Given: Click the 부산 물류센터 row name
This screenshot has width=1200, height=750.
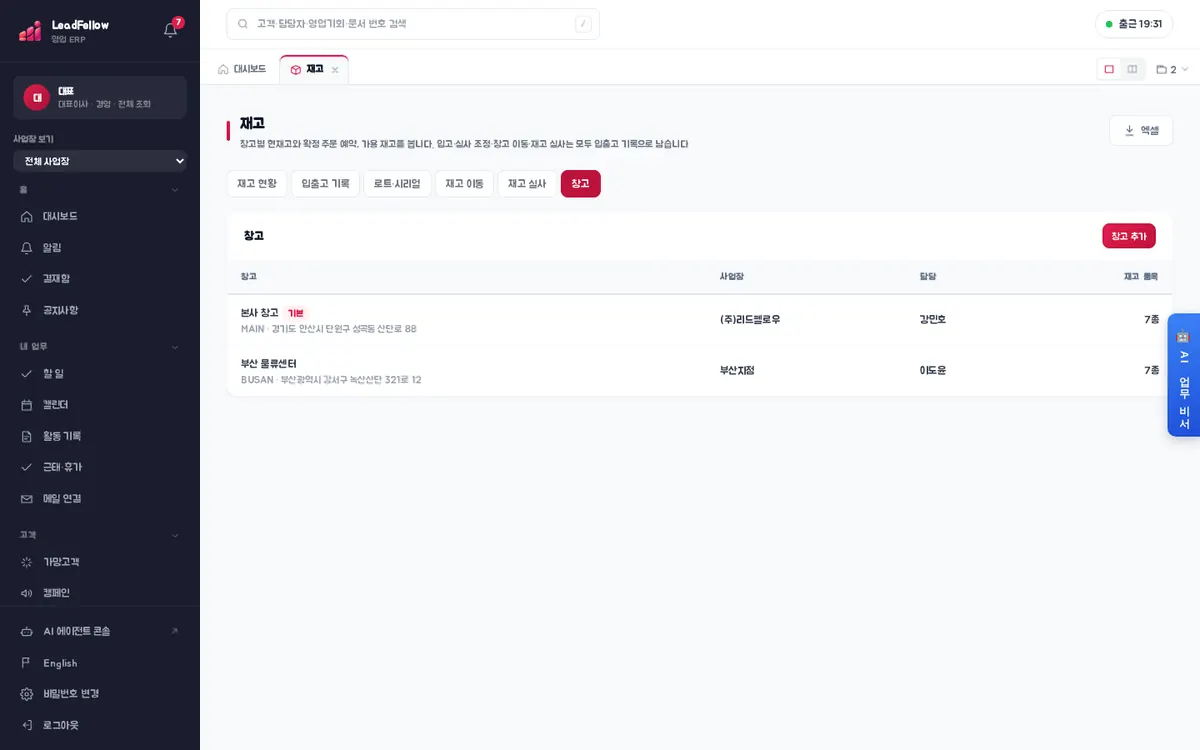Looking at the screenshot, I should pyautogui.click(x=269, y=363).
